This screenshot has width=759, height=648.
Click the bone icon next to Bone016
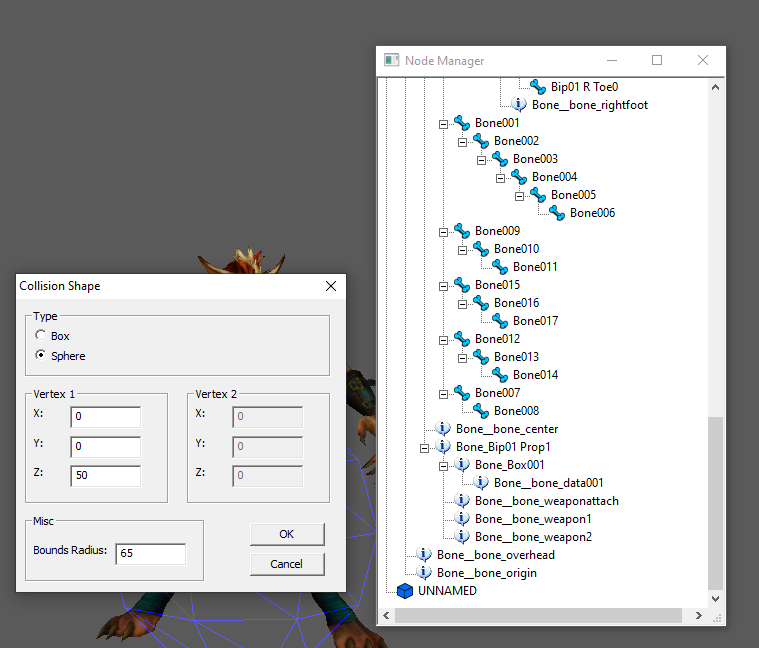(x=480, y=302)
